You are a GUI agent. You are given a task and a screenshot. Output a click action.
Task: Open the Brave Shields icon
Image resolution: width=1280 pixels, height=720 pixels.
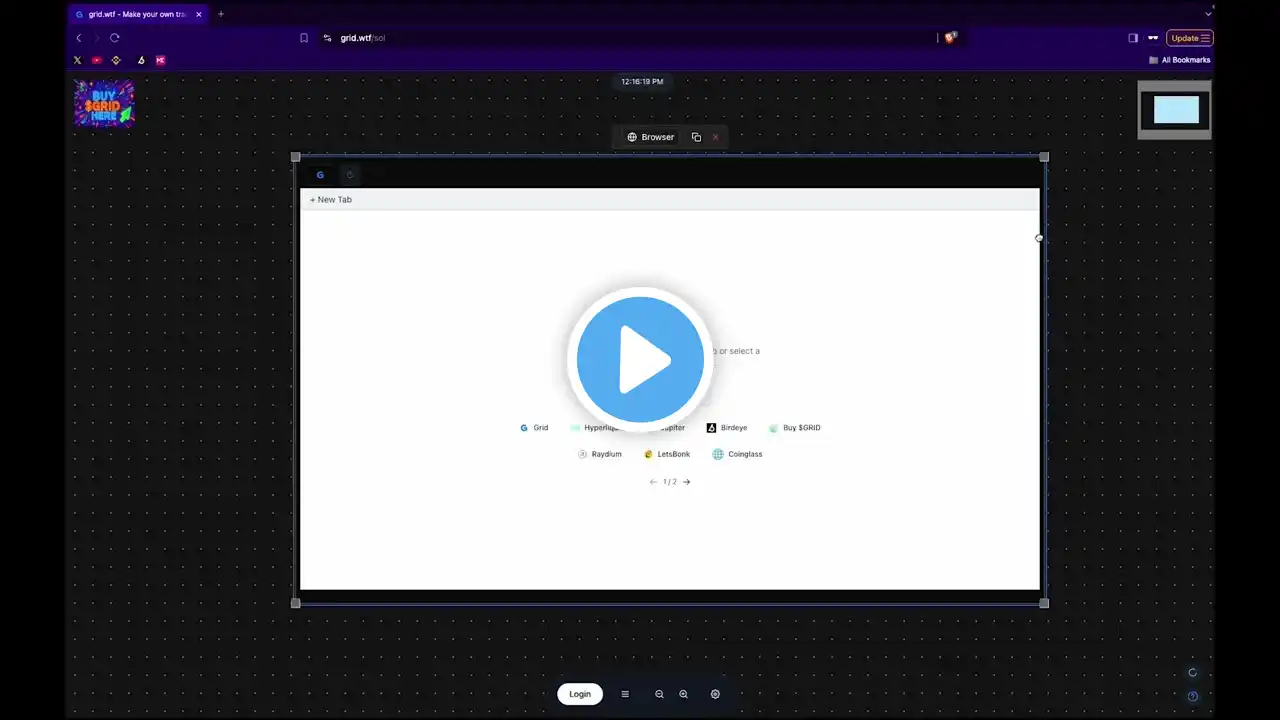pyautogui.click(x=950, y=38)
